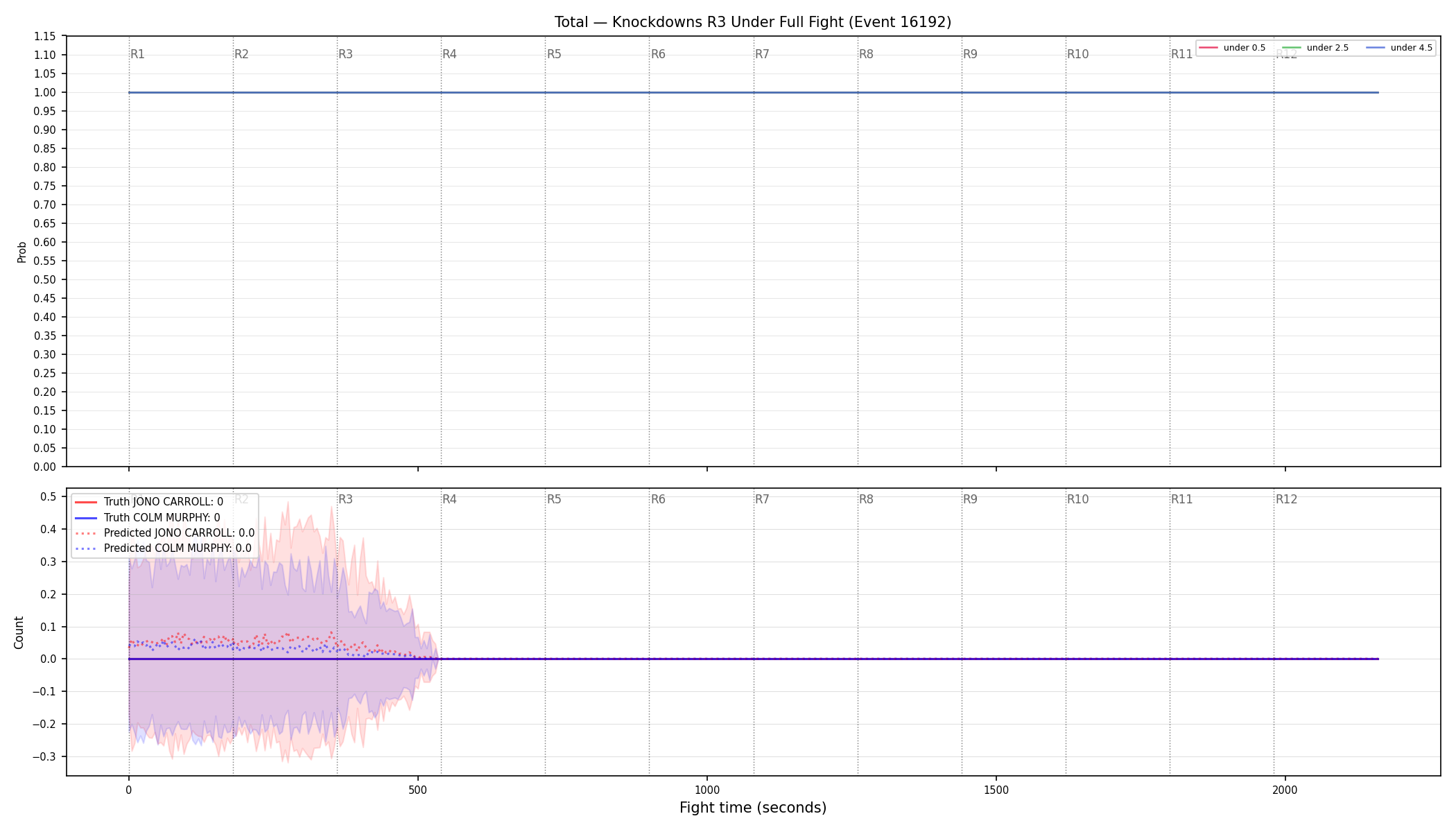Image resolution: width=1456 pixels, height=832 pixels.
Task: Click the 0.25 tick on Prob axis
Action: click(x=45, y=373)
